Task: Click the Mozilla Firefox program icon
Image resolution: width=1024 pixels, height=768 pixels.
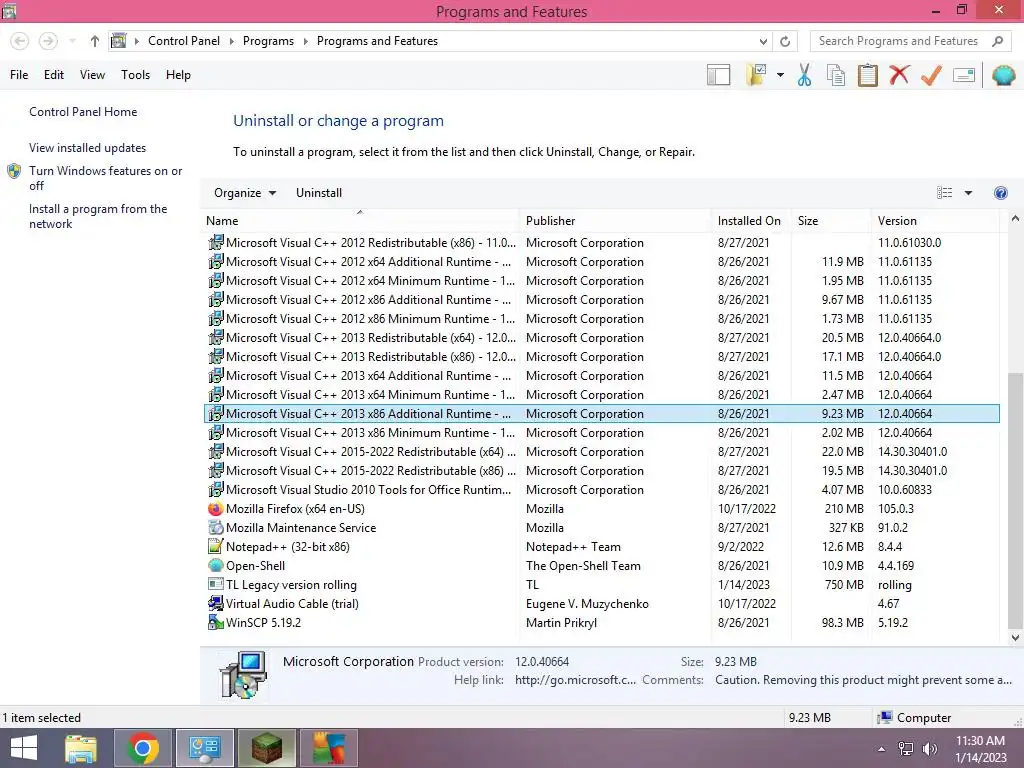Action: point(216,509)
